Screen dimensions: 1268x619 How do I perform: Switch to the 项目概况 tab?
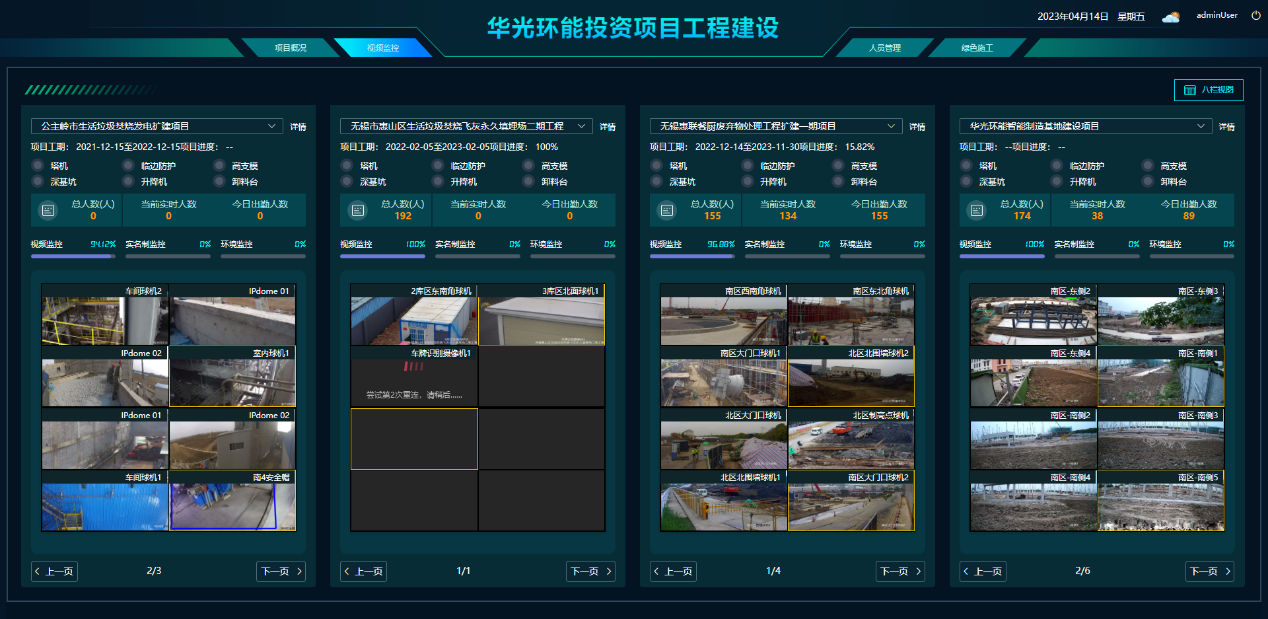pyautogui.click(x=293, y=46)
